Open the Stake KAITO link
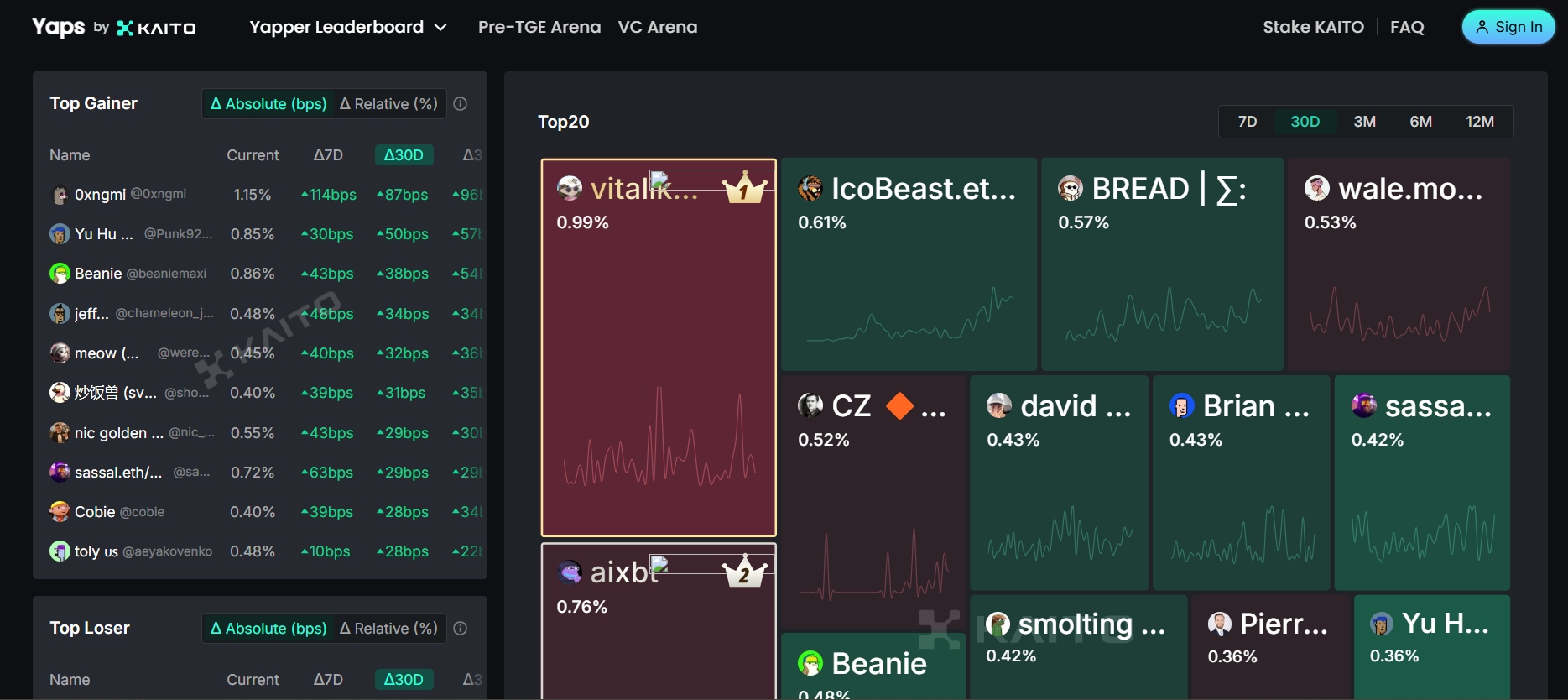 pos(1313,27)
